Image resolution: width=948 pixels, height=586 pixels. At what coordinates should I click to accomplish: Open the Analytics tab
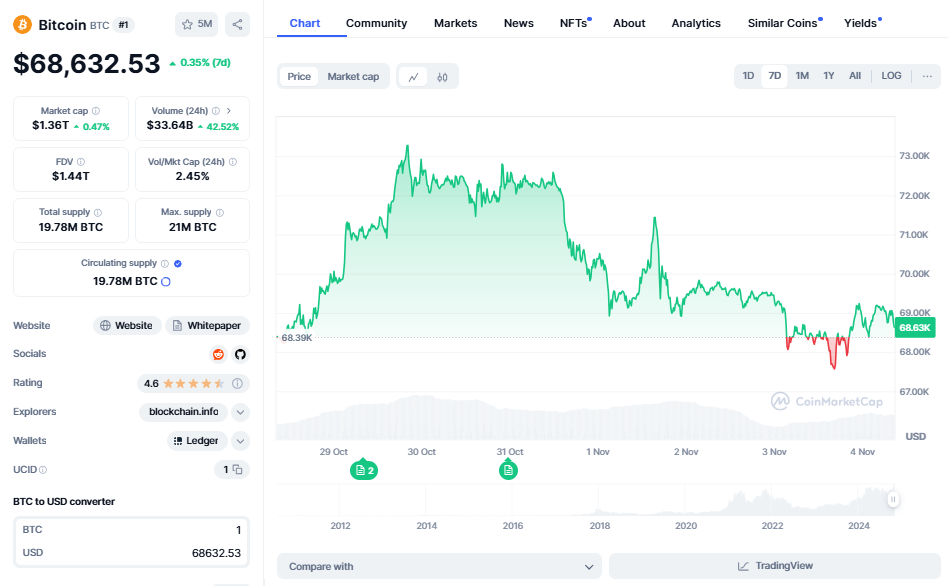[x=696, y=23]
